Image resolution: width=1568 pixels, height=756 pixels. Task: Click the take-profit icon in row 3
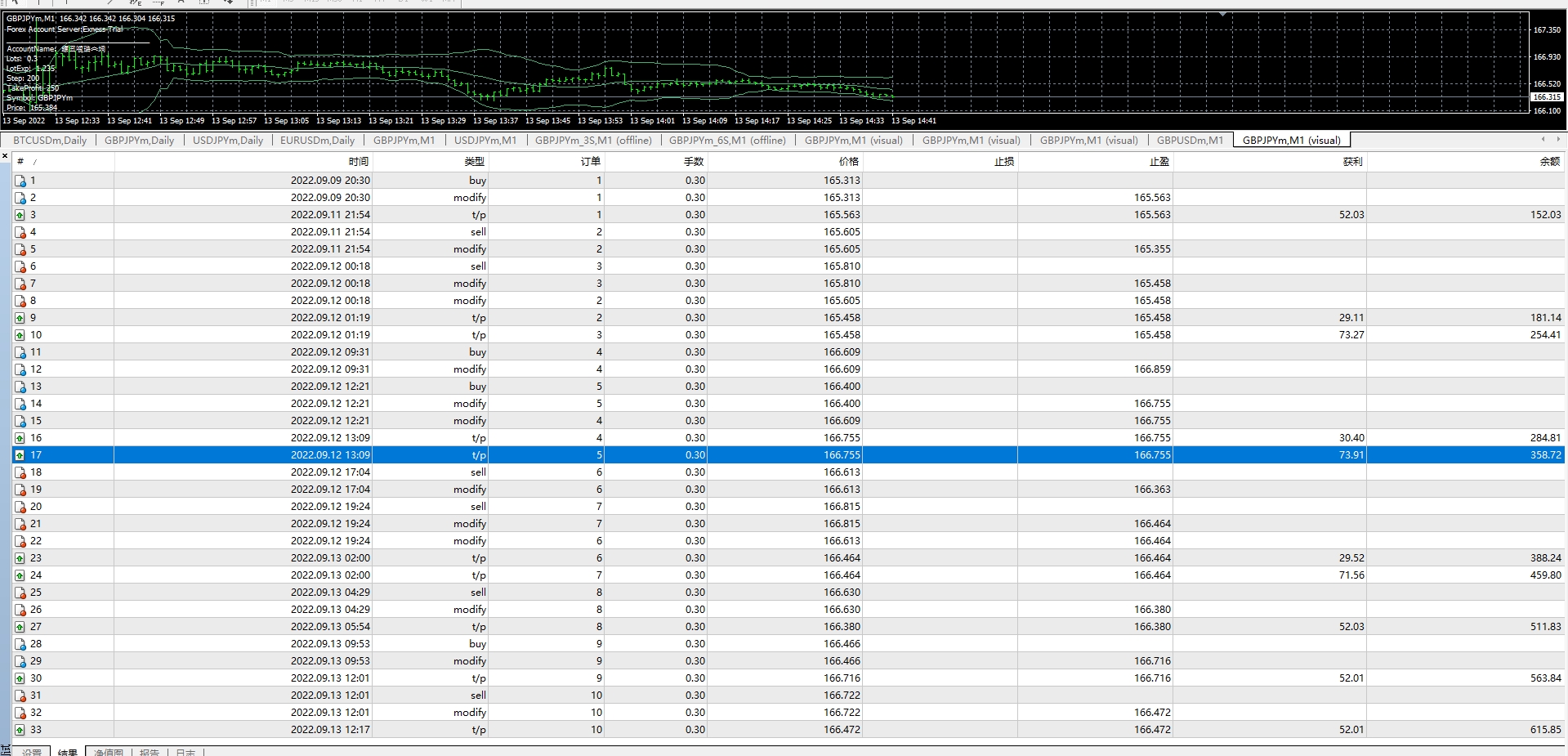pyautogui.click(x=20, y=215)
